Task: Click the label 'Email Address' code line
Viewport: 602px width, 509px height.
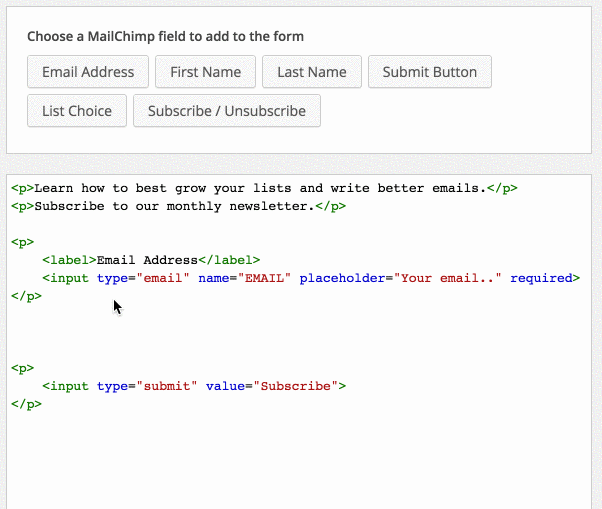Action: click(151, 260)
